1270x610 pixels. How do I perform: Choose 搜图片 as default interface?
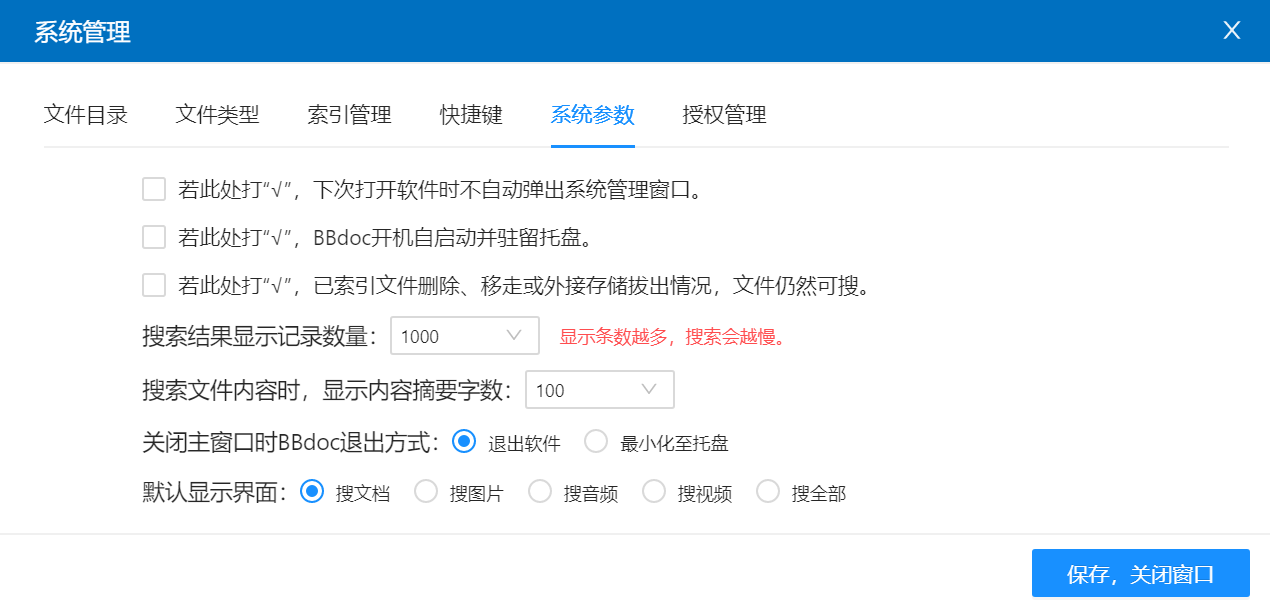click(426, 491)
